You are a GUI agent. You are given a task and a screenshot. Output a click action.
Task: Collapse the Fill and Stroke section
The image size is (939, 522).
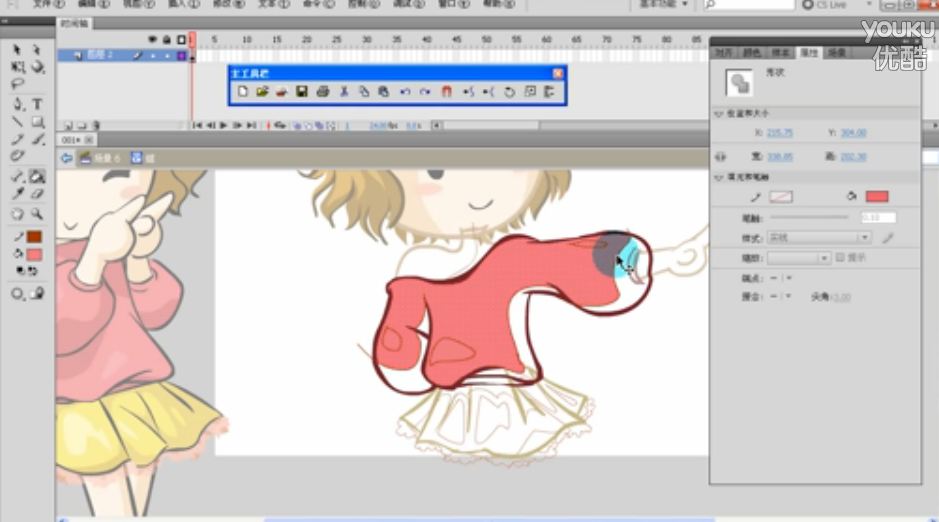click(x=719, y=177)
